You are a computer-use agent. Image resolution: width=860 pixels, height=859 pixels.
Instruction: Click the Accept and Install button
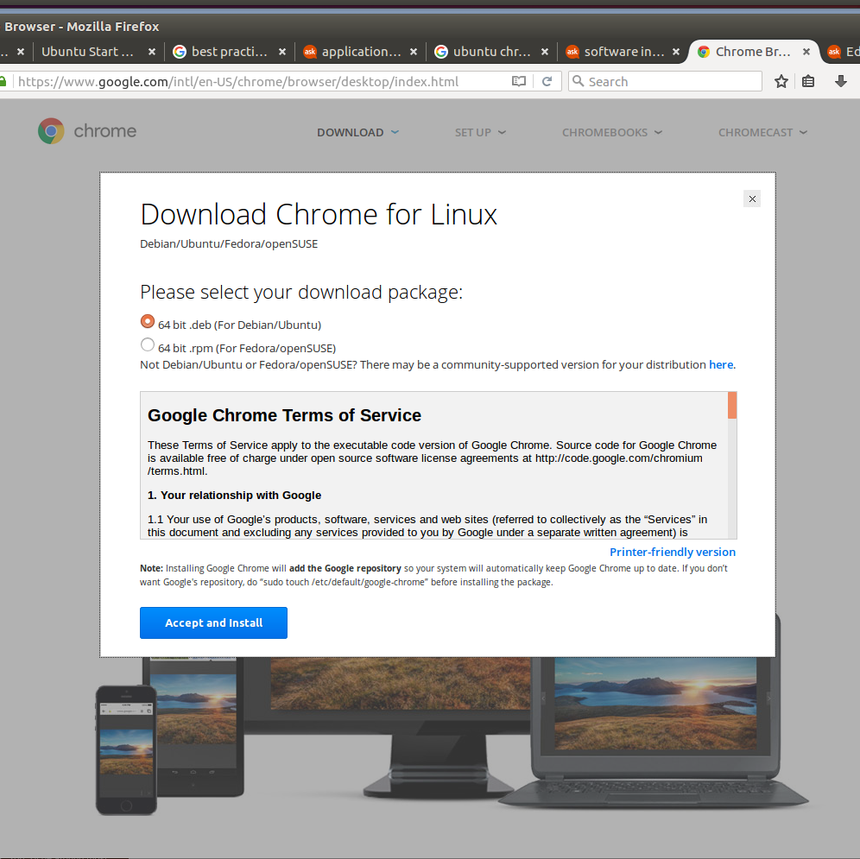click(x=213, y=623)
